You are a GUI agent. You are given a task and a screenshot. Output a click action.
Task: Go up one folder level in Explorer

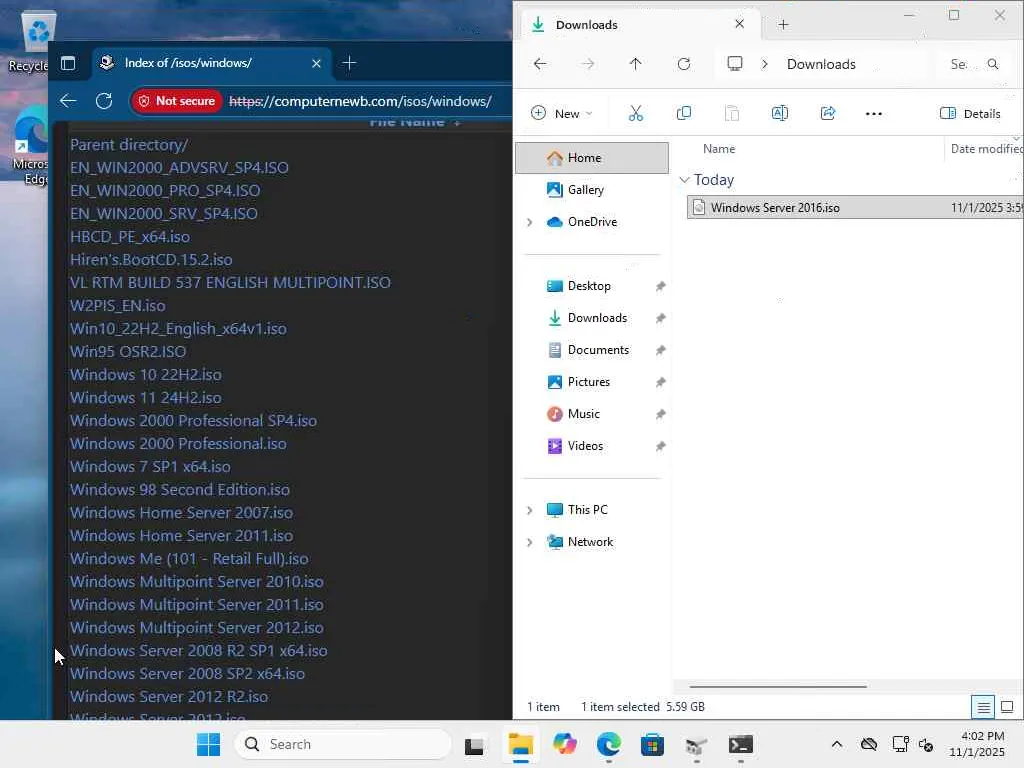point(635,64)
